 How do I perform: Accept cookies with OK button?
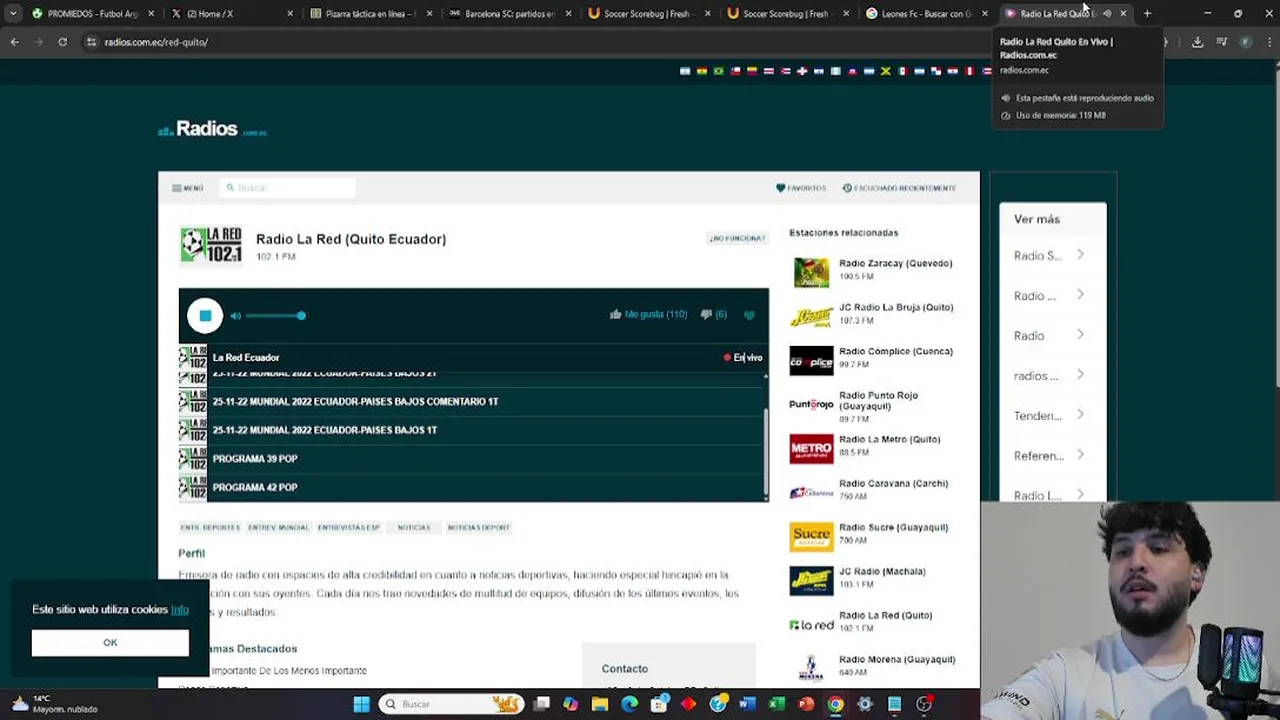110,643
